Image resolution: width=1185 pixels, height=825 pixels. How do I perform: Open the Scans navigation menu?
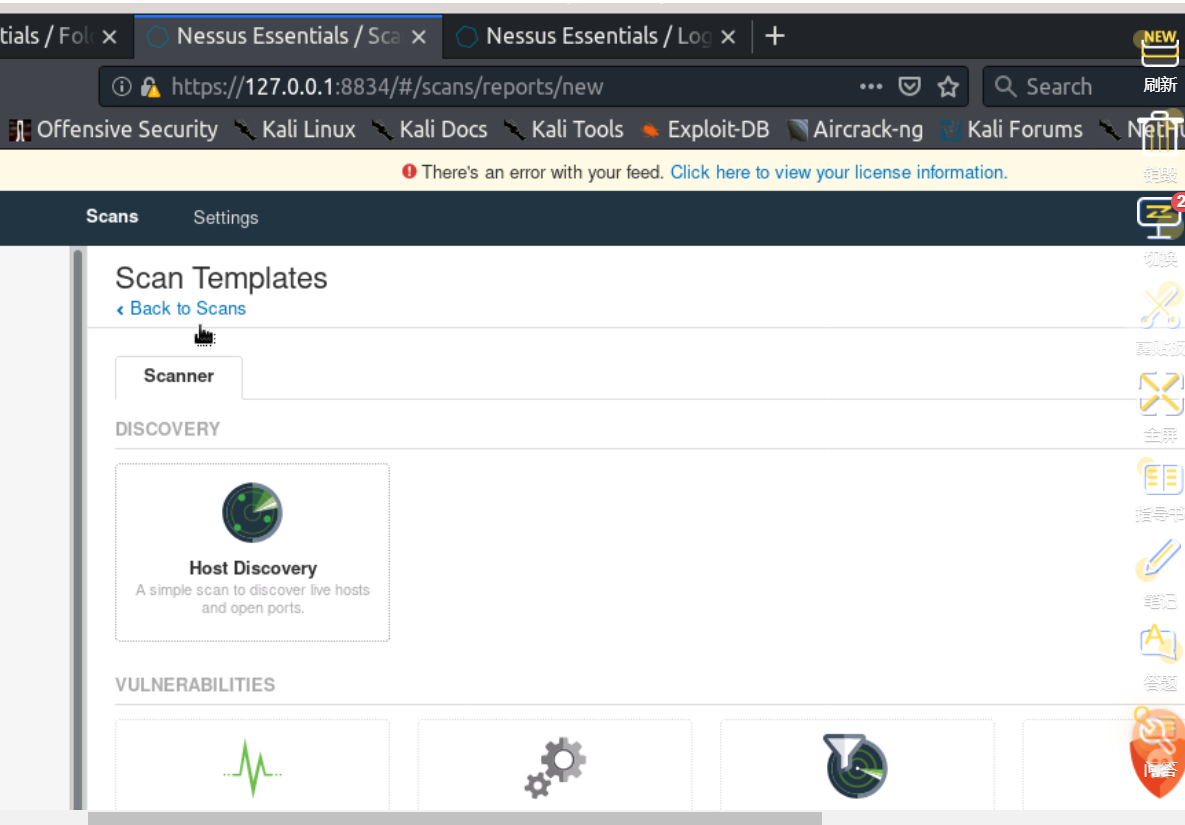[112, 217]
